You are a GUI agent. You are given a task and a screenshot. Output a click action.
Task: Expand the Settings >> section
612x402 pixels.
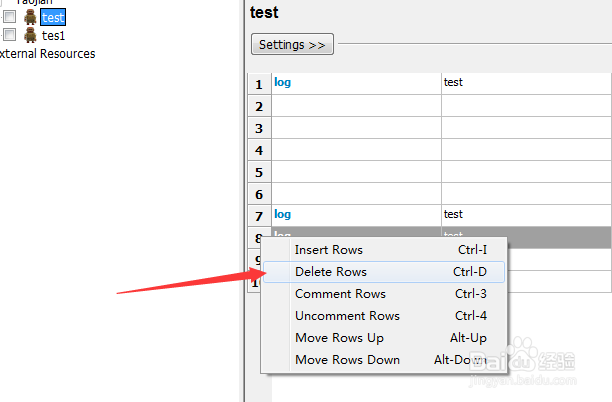point(292,45)
